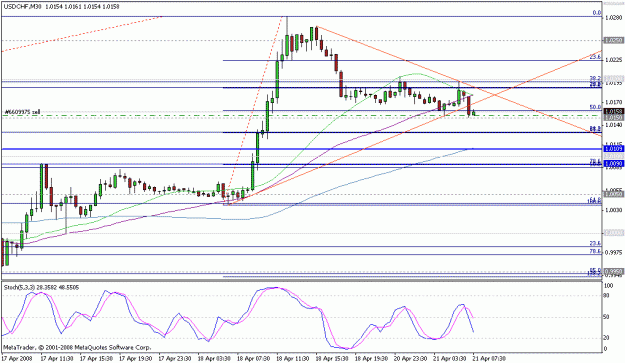
Task: Click the MetaTrader MetaQuotes copyright text
Action: 77,347
